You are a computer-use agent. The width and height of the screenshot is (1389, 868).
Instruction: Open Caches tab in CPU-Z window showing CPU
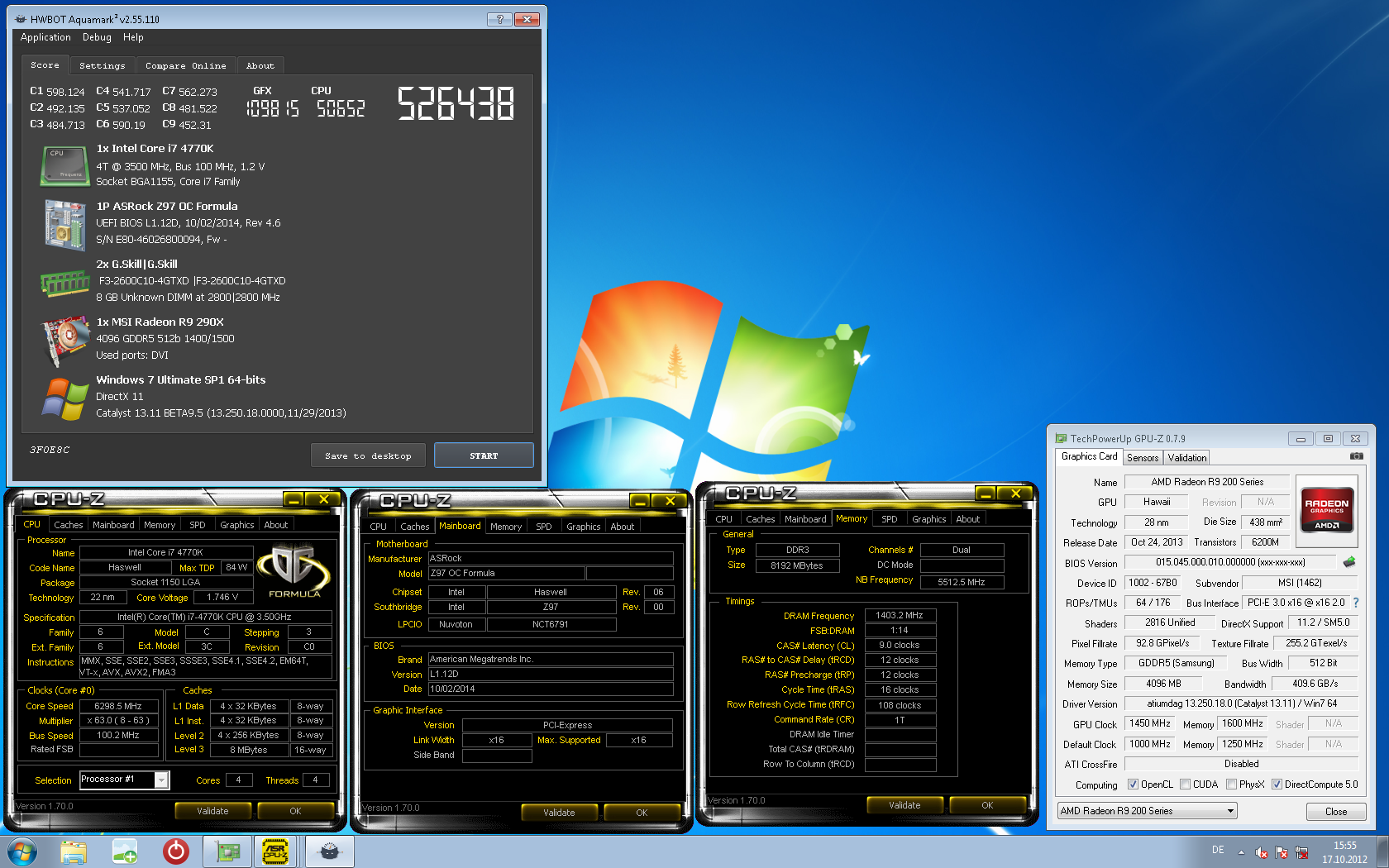[68, 525]
